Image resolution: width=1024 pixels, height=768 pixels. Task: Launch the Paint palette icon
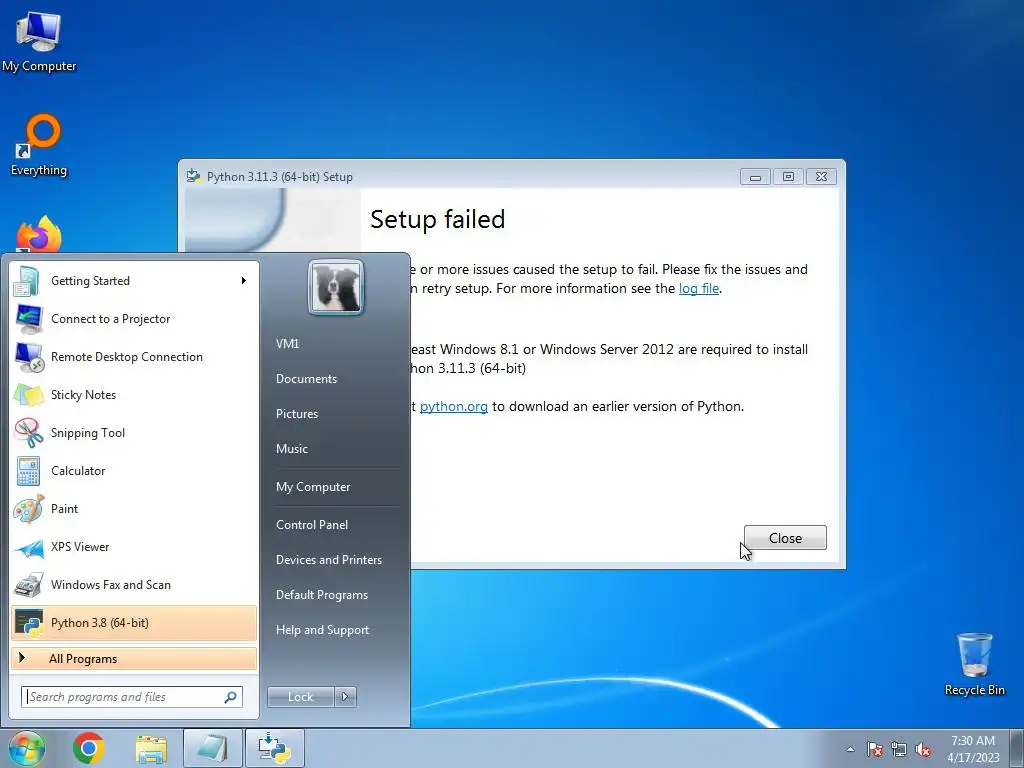pos(27,509)
